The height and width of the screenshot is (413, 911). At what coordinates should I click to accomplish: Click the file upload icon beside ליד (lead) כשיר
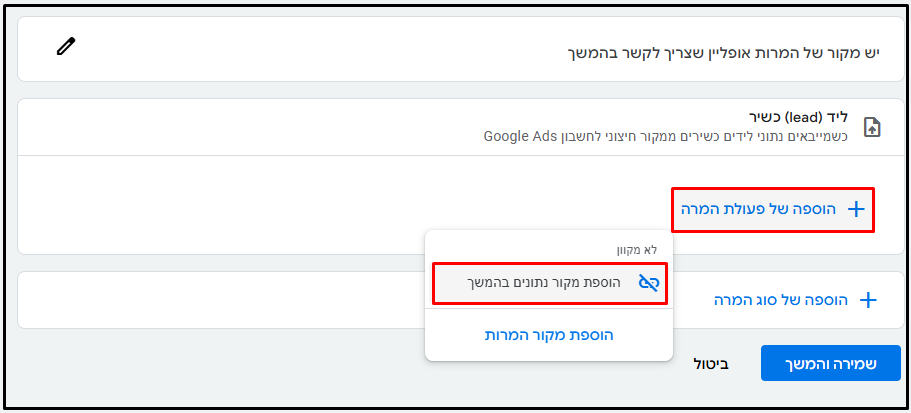click(x=873, y=127)
